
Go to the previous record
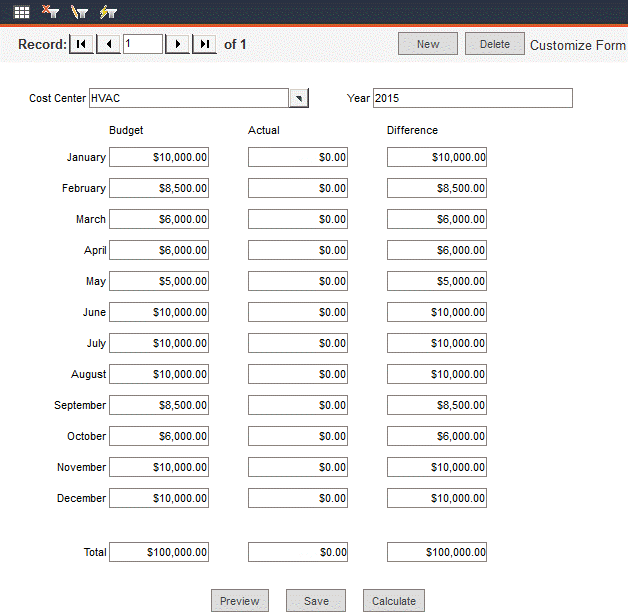109,44
